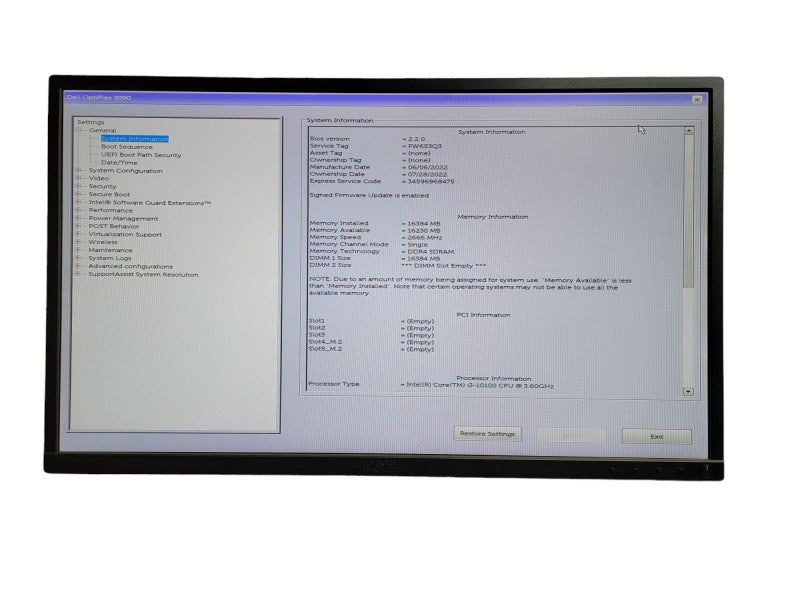800x600 pixels.
Task: Click the Ownership Date value
Action: point(427,174)
